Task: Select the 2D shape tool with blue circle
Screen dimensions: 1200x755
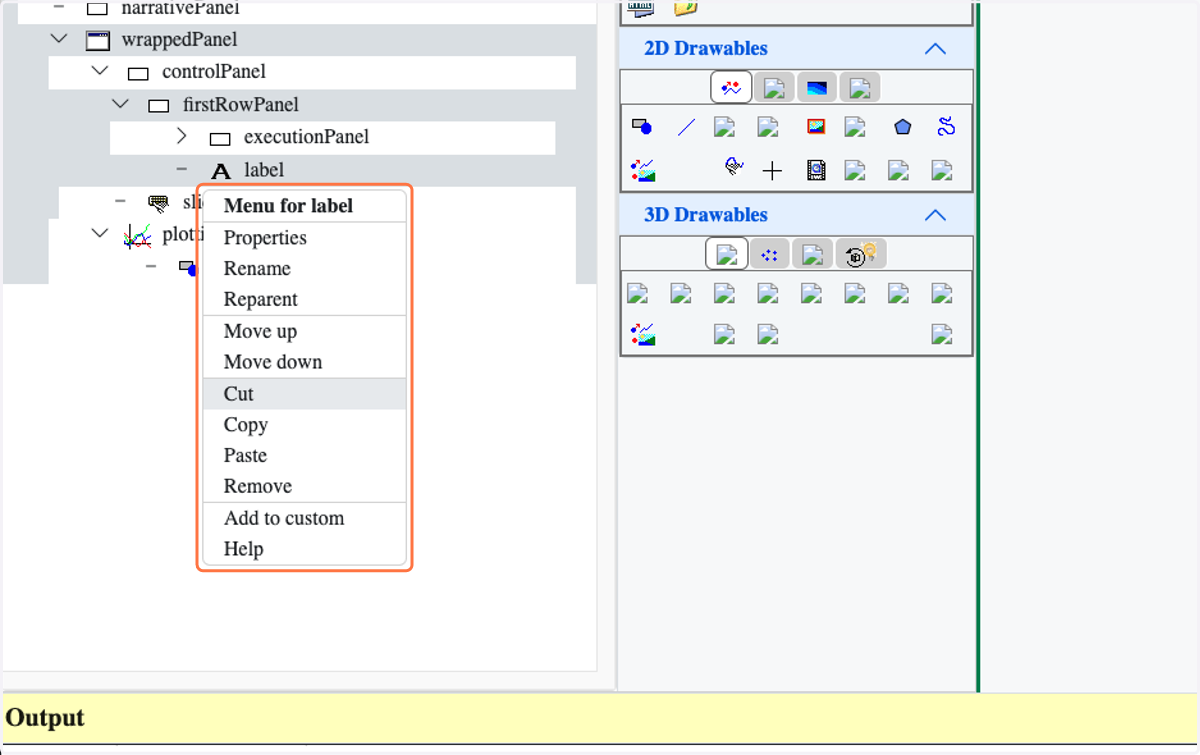Action: click(x=642, y=127)
